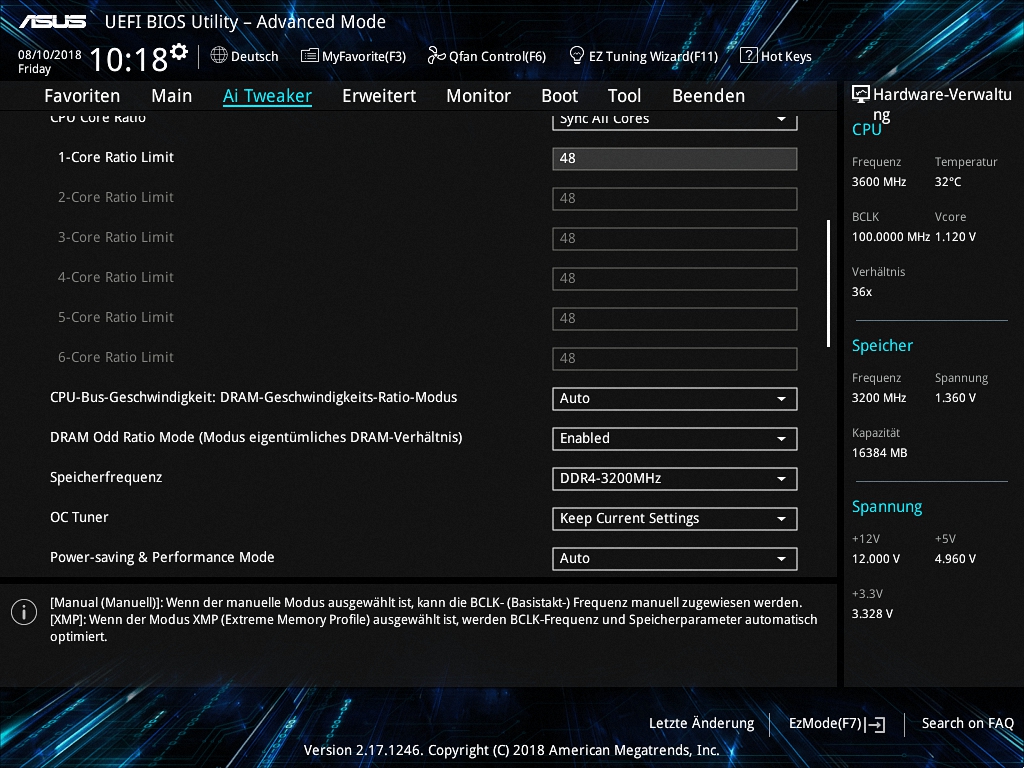1024x768 pixels.
Task: Open the OC Tuner dropdown
Action: point(675,519)
